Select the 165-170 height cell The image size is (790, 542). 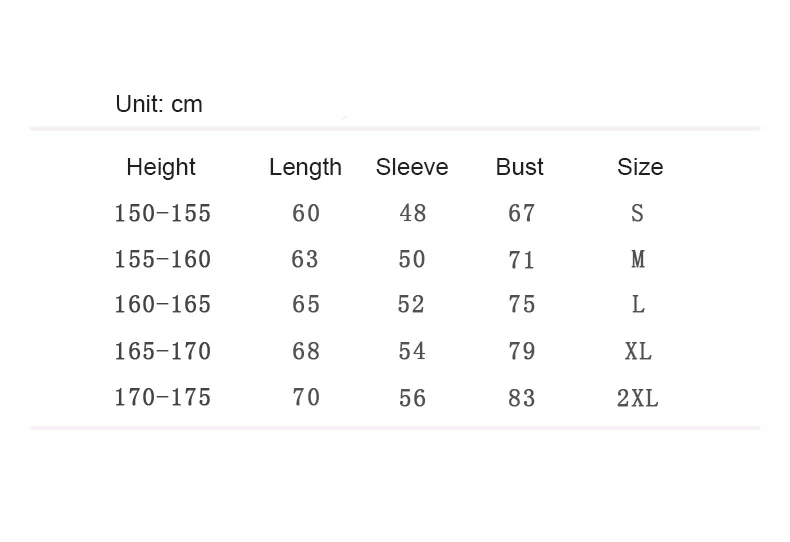pyautogui.click(x=162, y=351)
